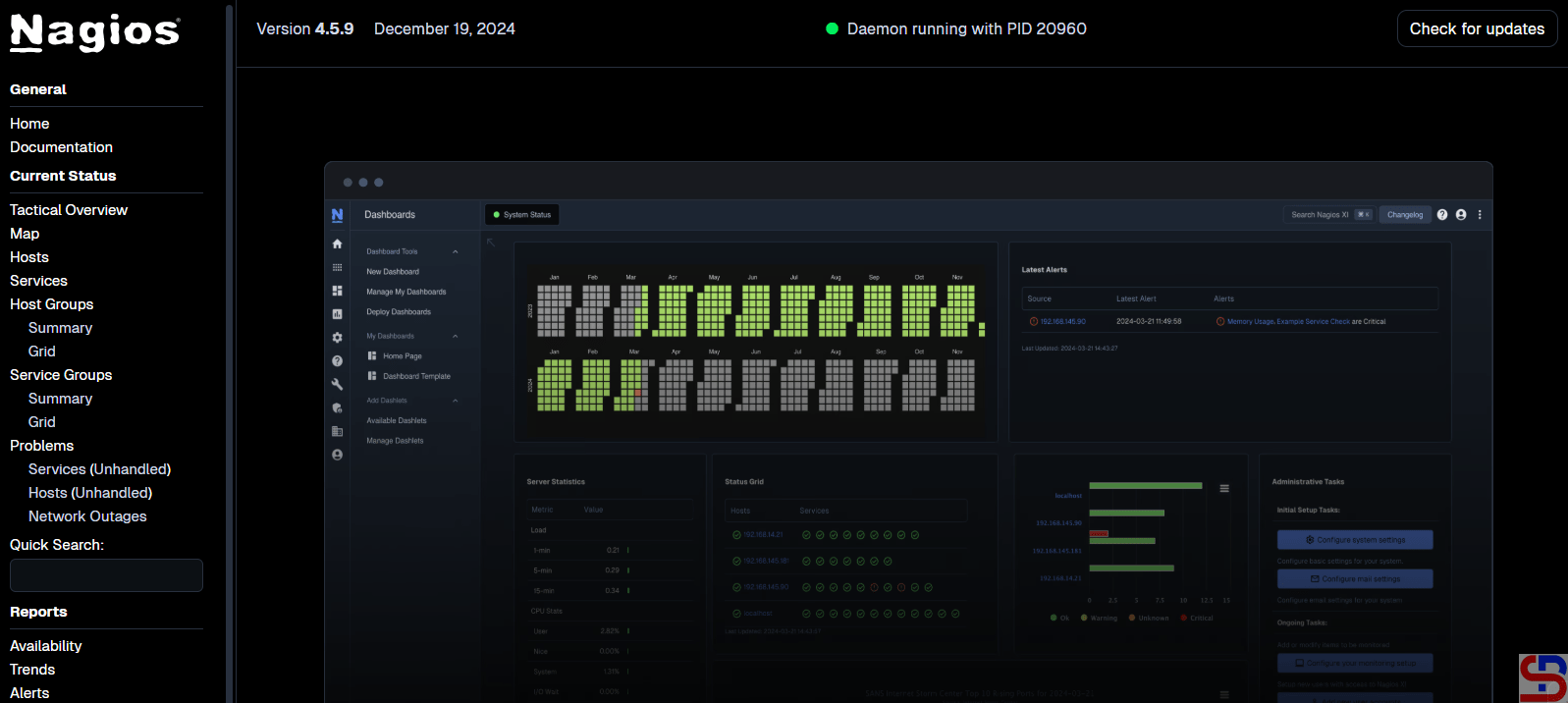Open Tactical Overview in the left menu

point(69,210)
